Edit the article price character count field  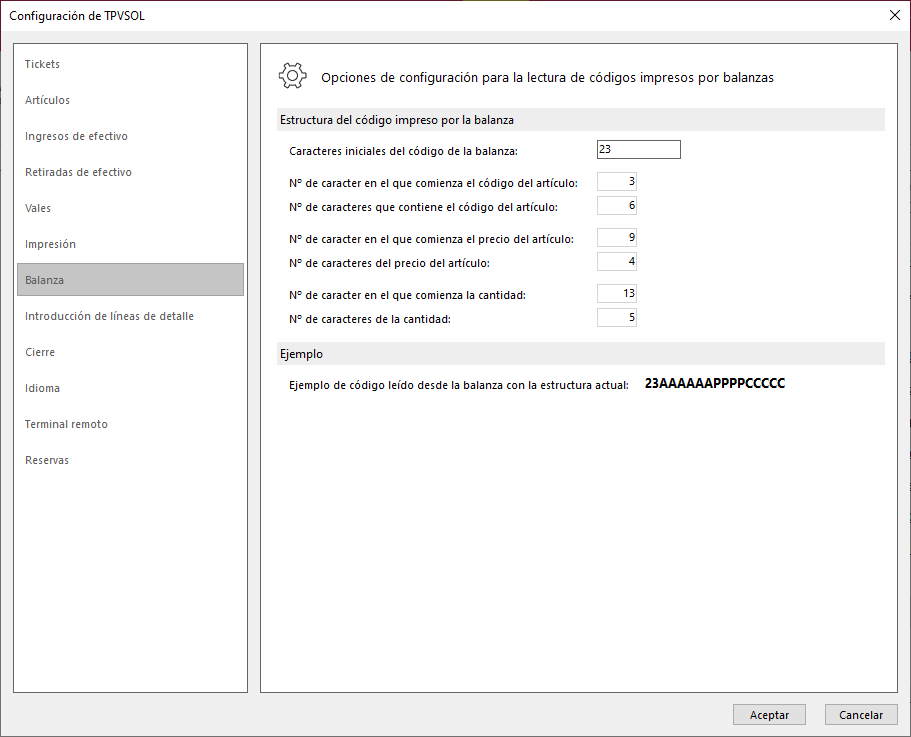click(617, 261)
